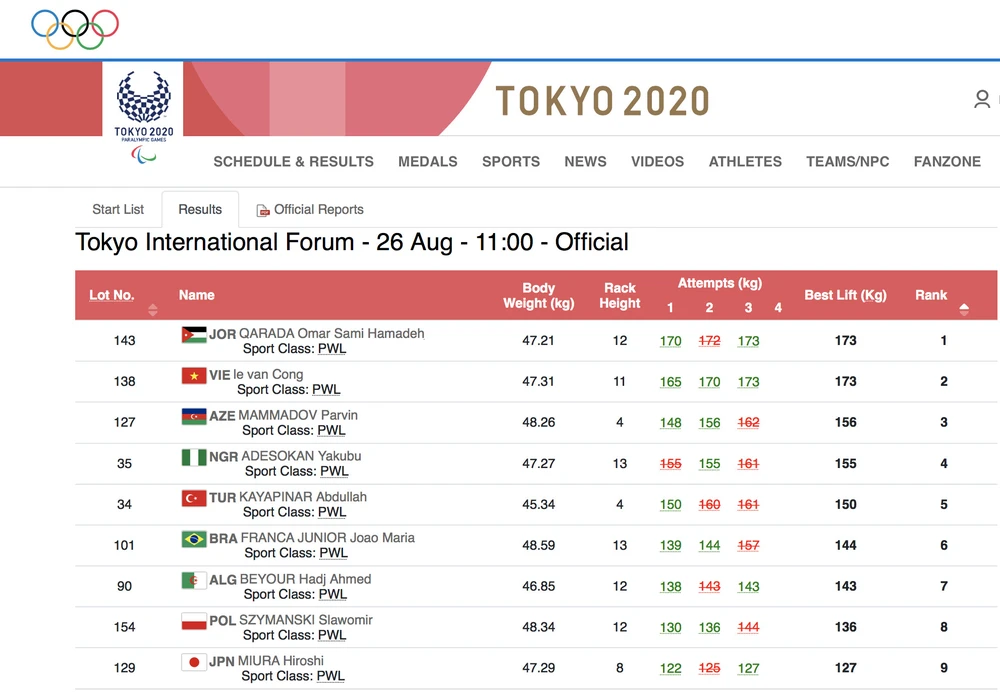Click first attempt 170 for QARADA

(670, 341)
